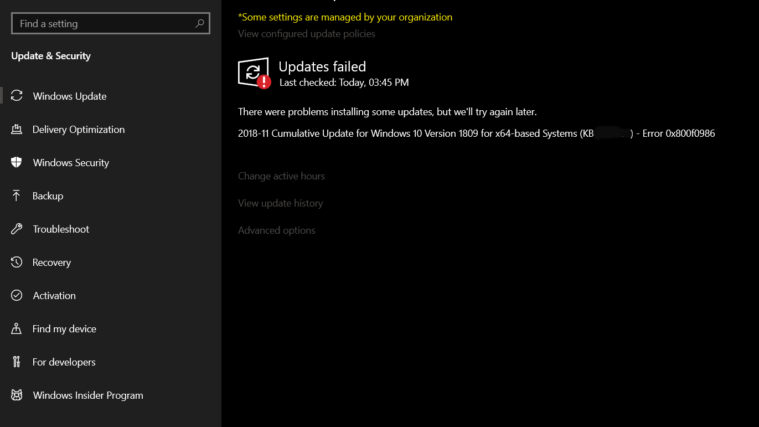Click the Windows Insider Program cat icon
The width and height of the screenshot is (759, 427).
pos(16,395)
